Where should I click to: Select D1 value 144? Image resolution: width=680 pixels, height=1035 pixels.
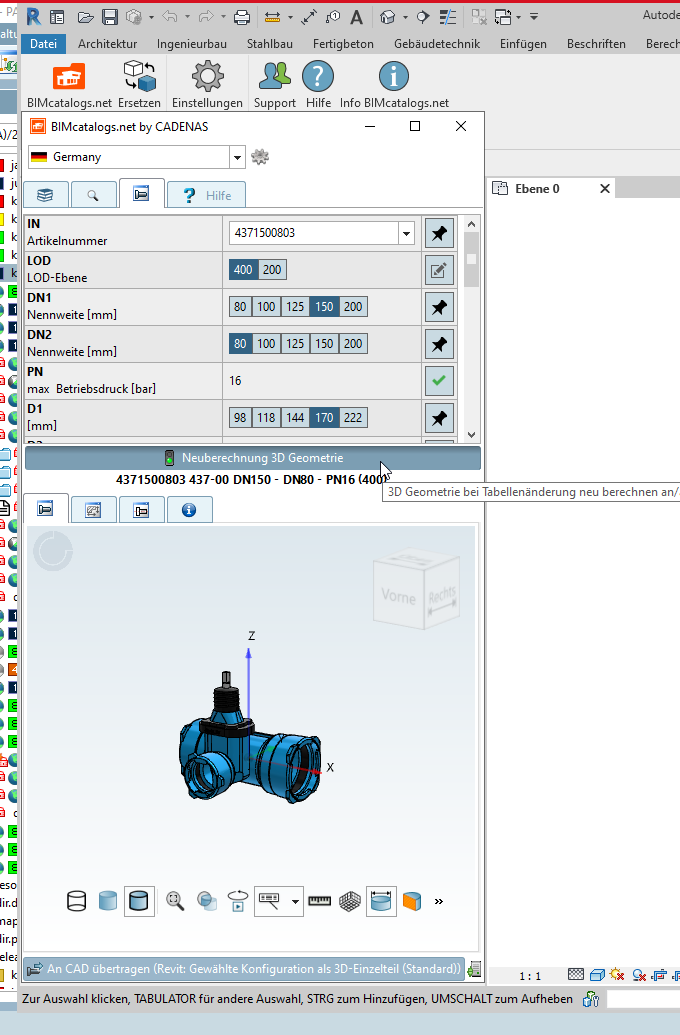[295, 417]
